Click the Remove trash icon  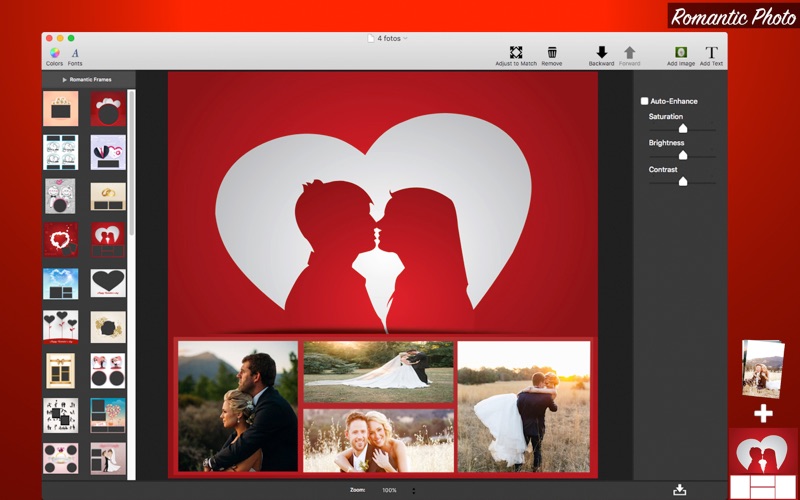click(552, 52)
